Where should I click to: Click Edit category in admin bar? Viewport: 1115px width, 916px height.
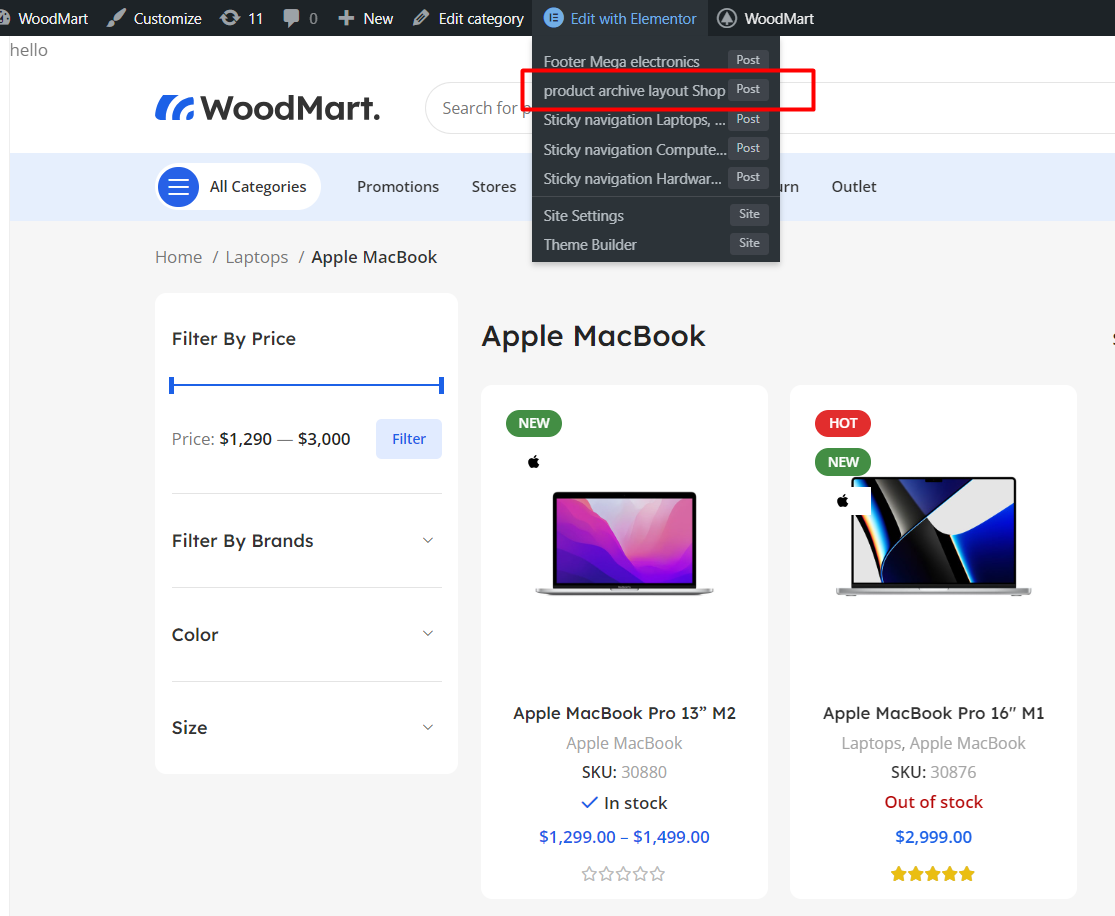coord(469,18)
